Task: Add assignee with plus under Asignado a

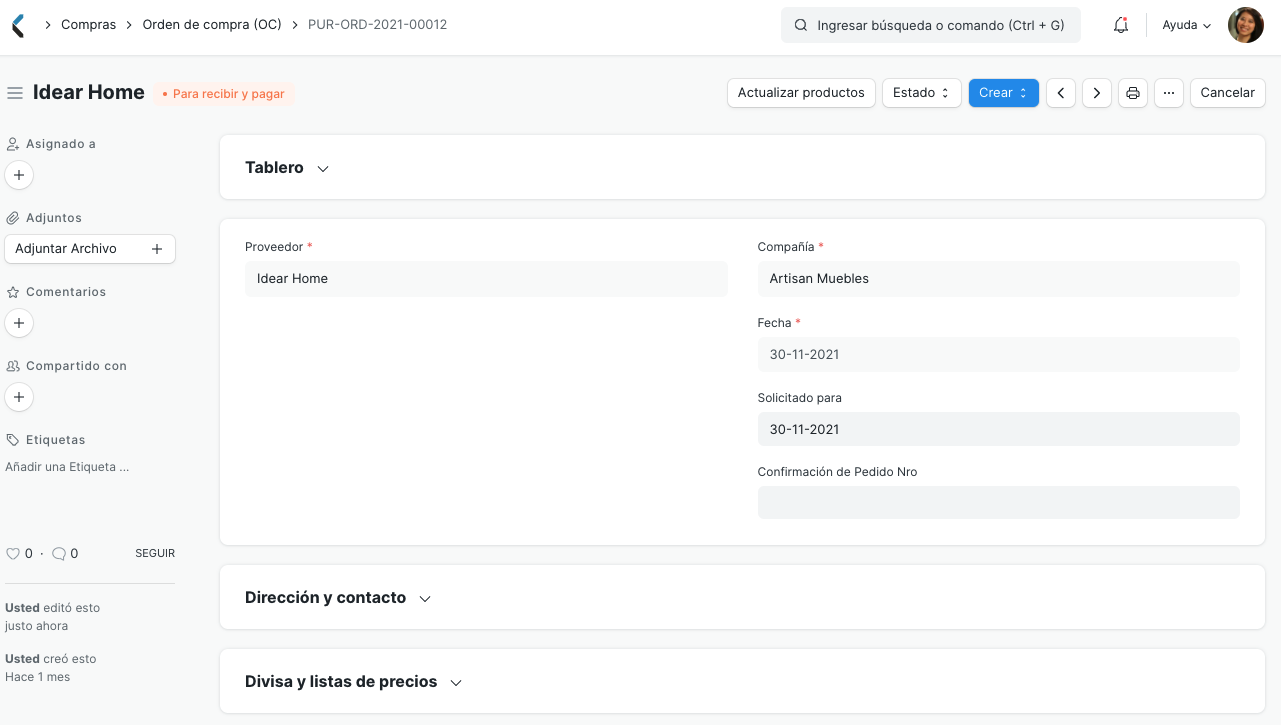Action: tap(19, 175)
